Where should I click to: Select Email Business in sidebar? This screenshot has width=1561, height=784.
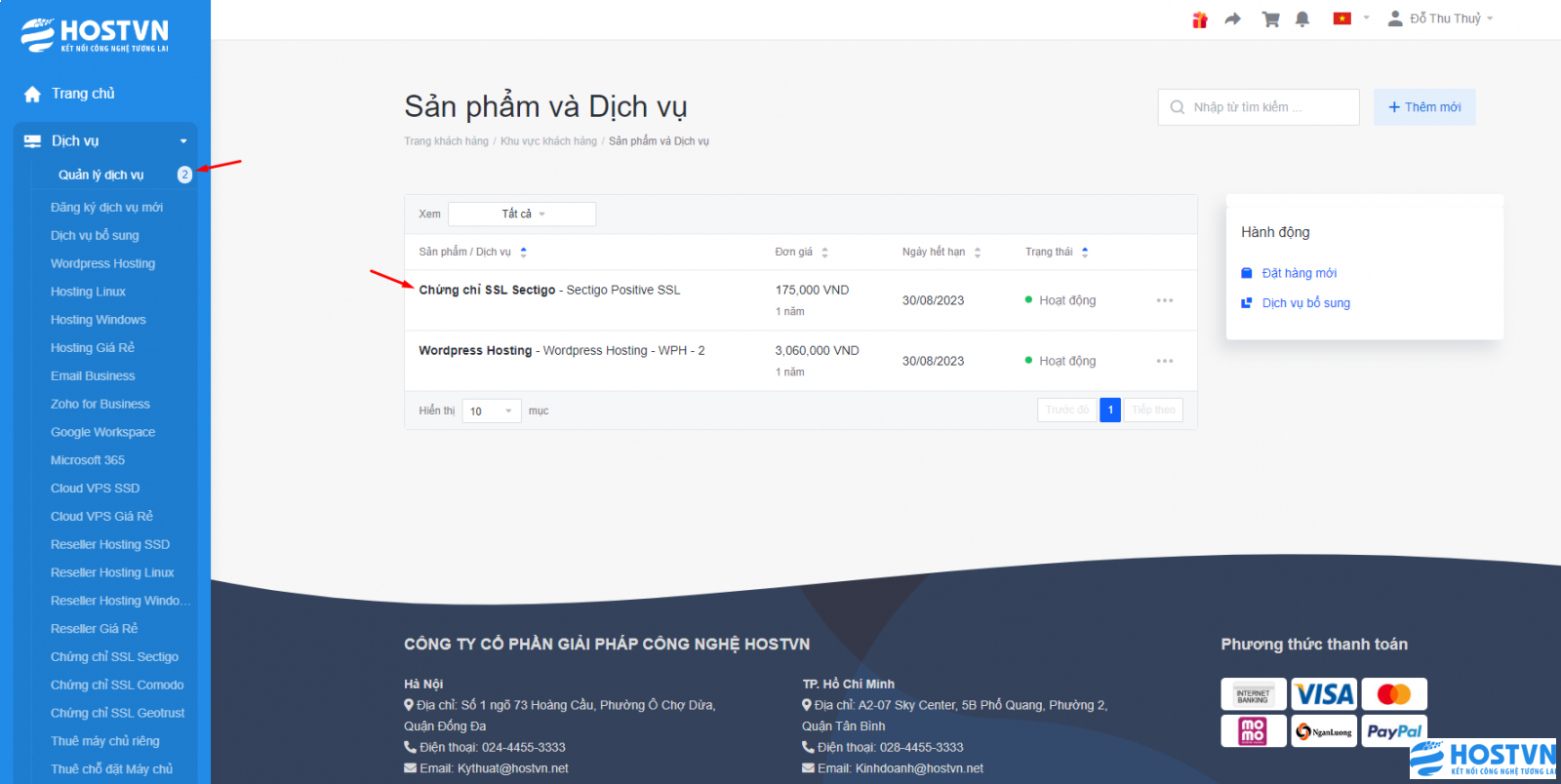click(x=93, y=376)
